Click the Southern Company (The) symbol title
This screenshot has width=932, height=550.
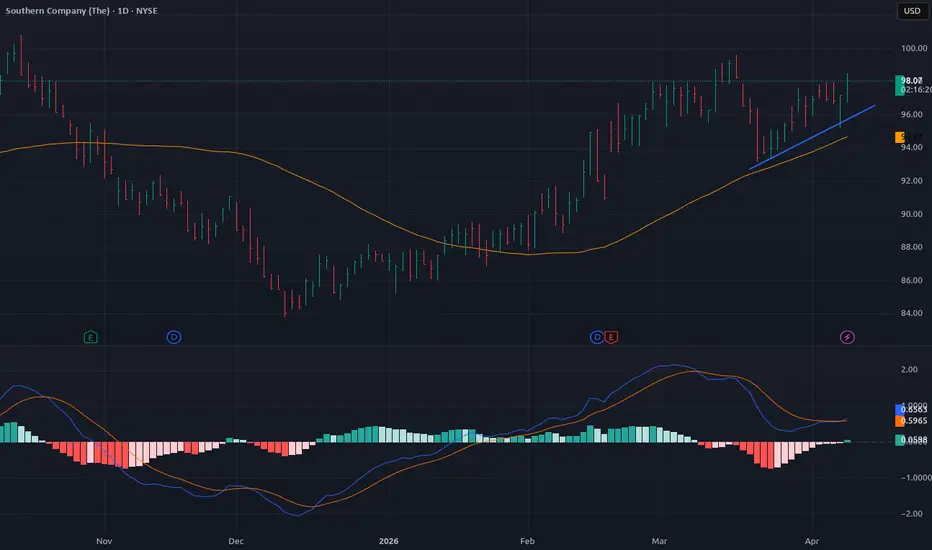click(59, 11)
